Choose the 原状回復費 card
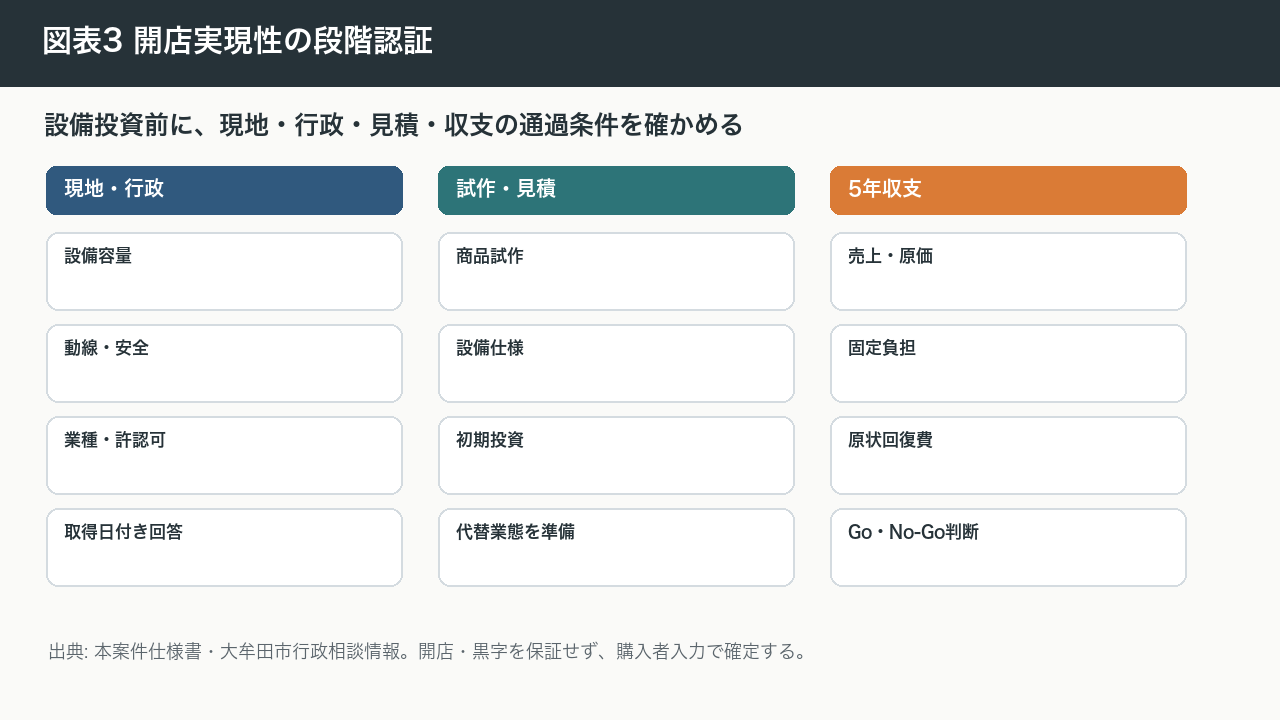 pos(1008,456)
